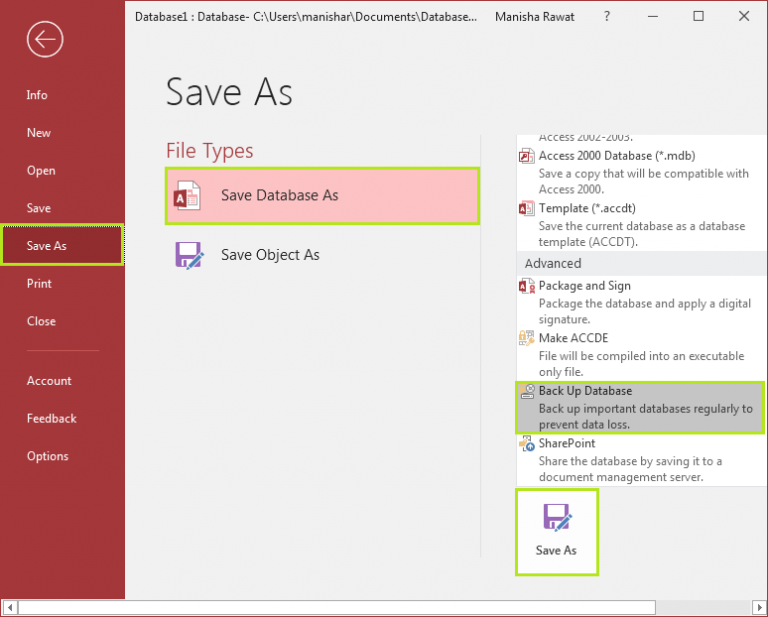Click the Template (*.accdt) icon
This screenshot has width=768, height=617.
(x=527, y=209)
